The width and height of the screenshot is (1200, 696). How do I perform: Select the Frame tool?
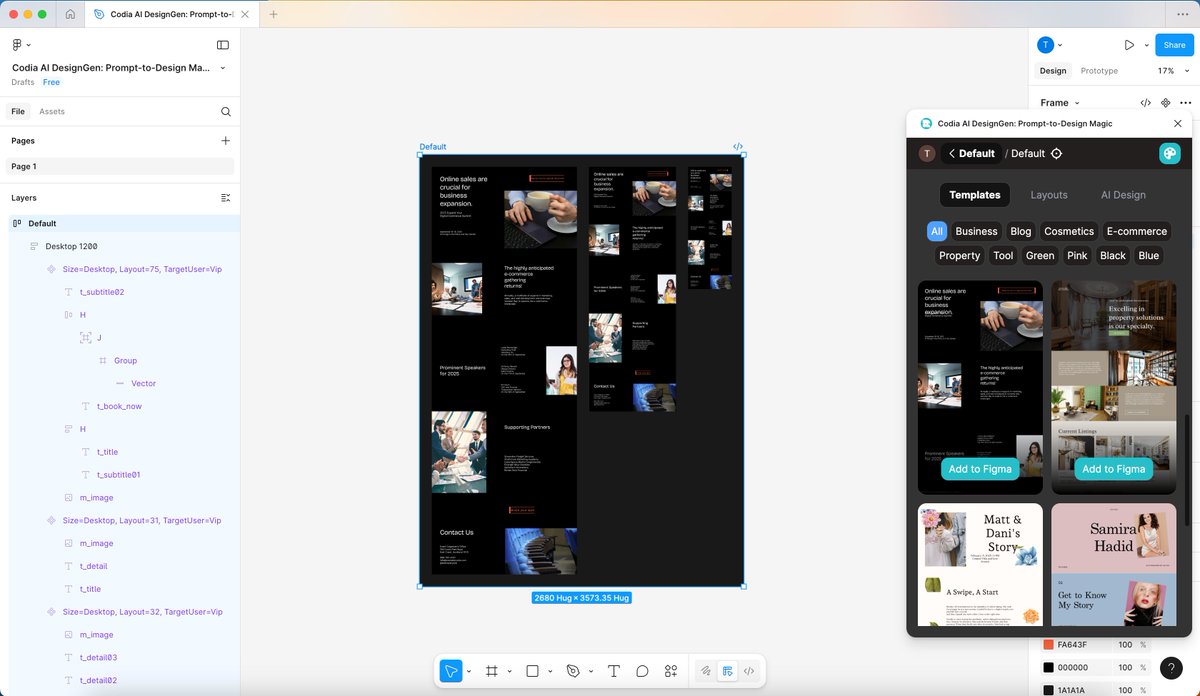click(492, 671)
